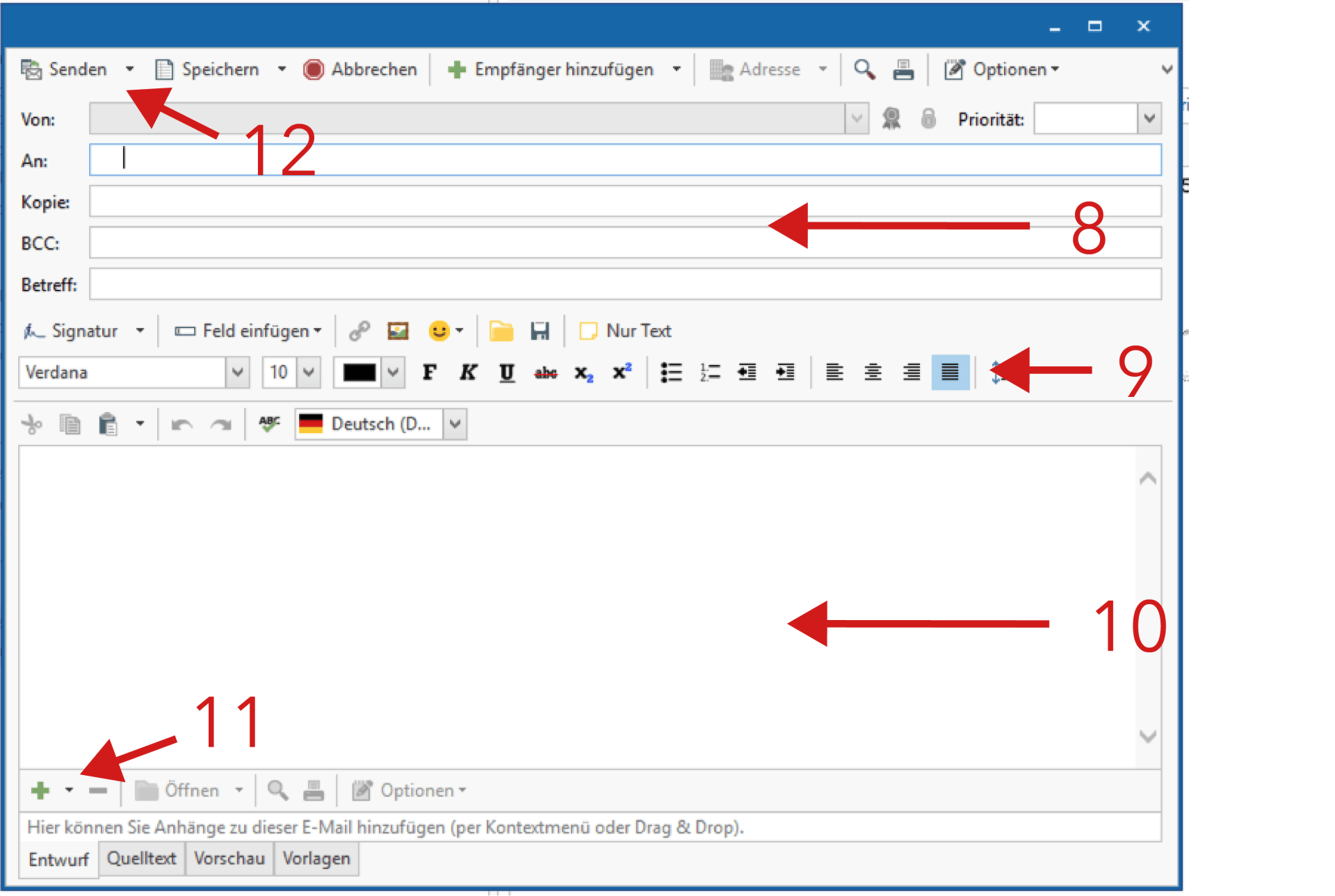Viewport: 1335px width, 896px height.
Task: Open the Verdana font dropdown
Action: 237,373
